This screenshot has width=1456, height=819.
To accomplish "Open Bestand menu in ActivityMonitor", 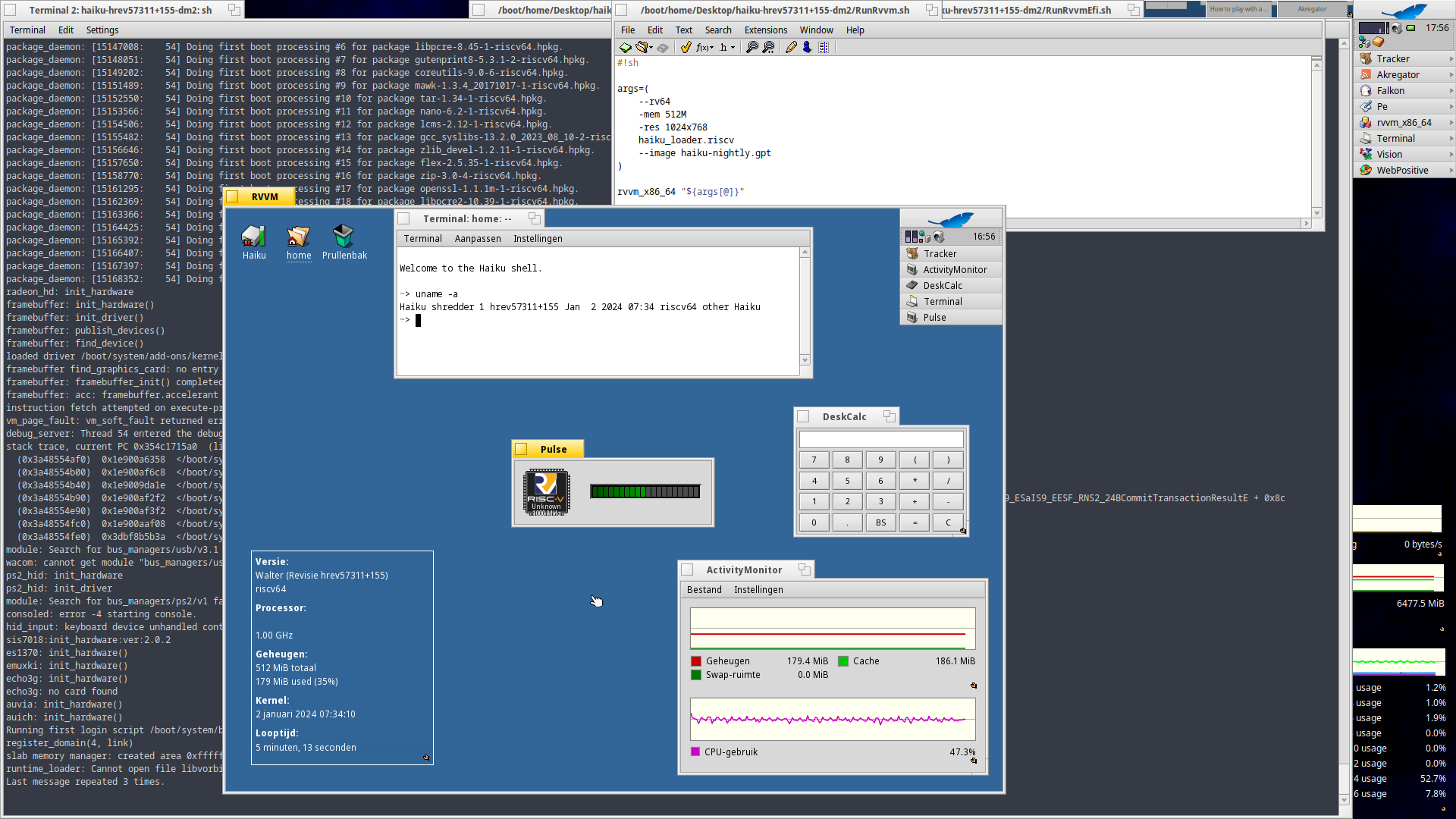I will coord(704,590).
